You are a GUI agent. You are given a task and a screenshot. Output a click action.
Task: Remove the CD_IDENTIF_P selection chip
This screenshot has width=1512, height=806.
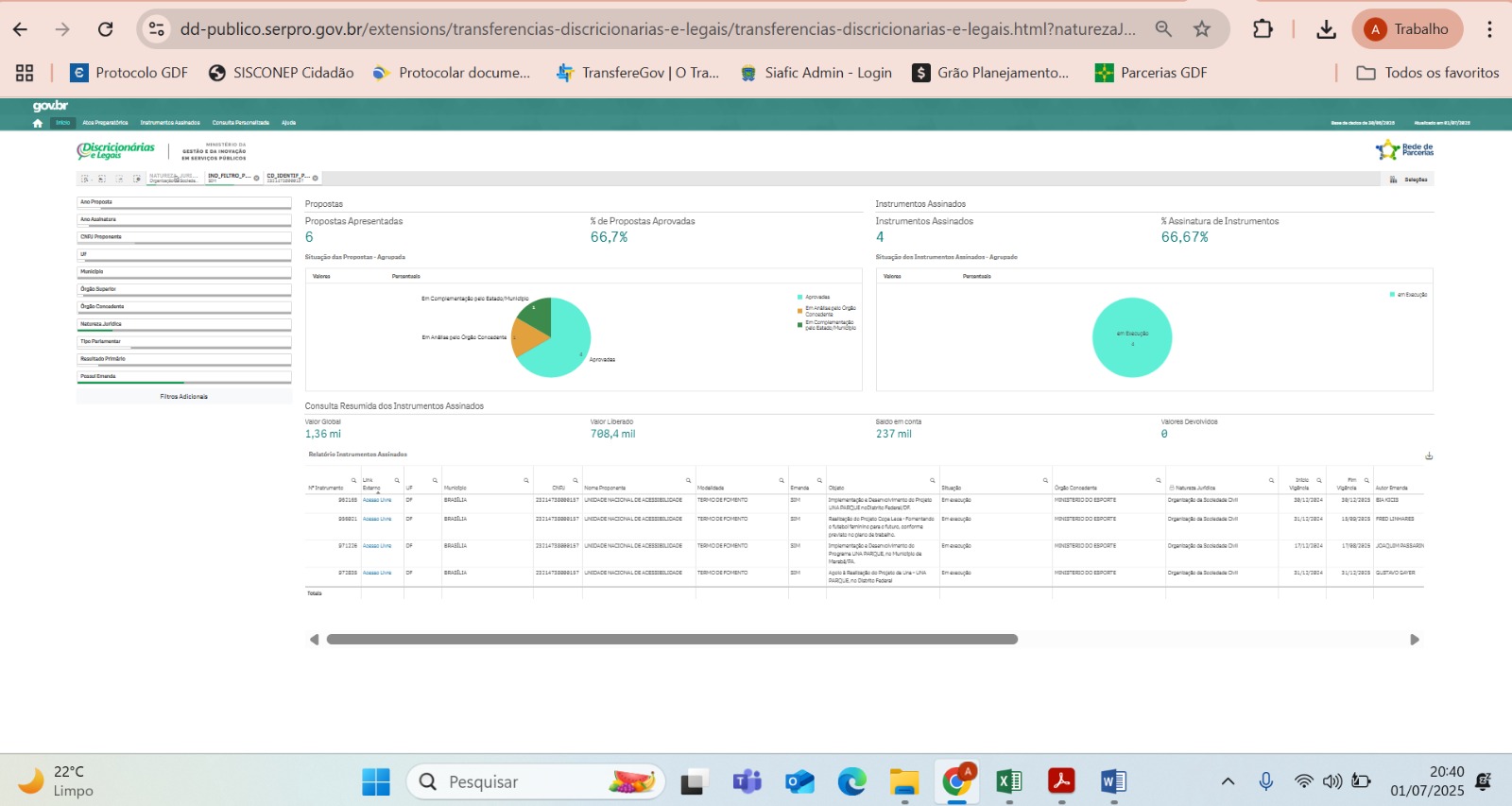click(x=315, y=178)
